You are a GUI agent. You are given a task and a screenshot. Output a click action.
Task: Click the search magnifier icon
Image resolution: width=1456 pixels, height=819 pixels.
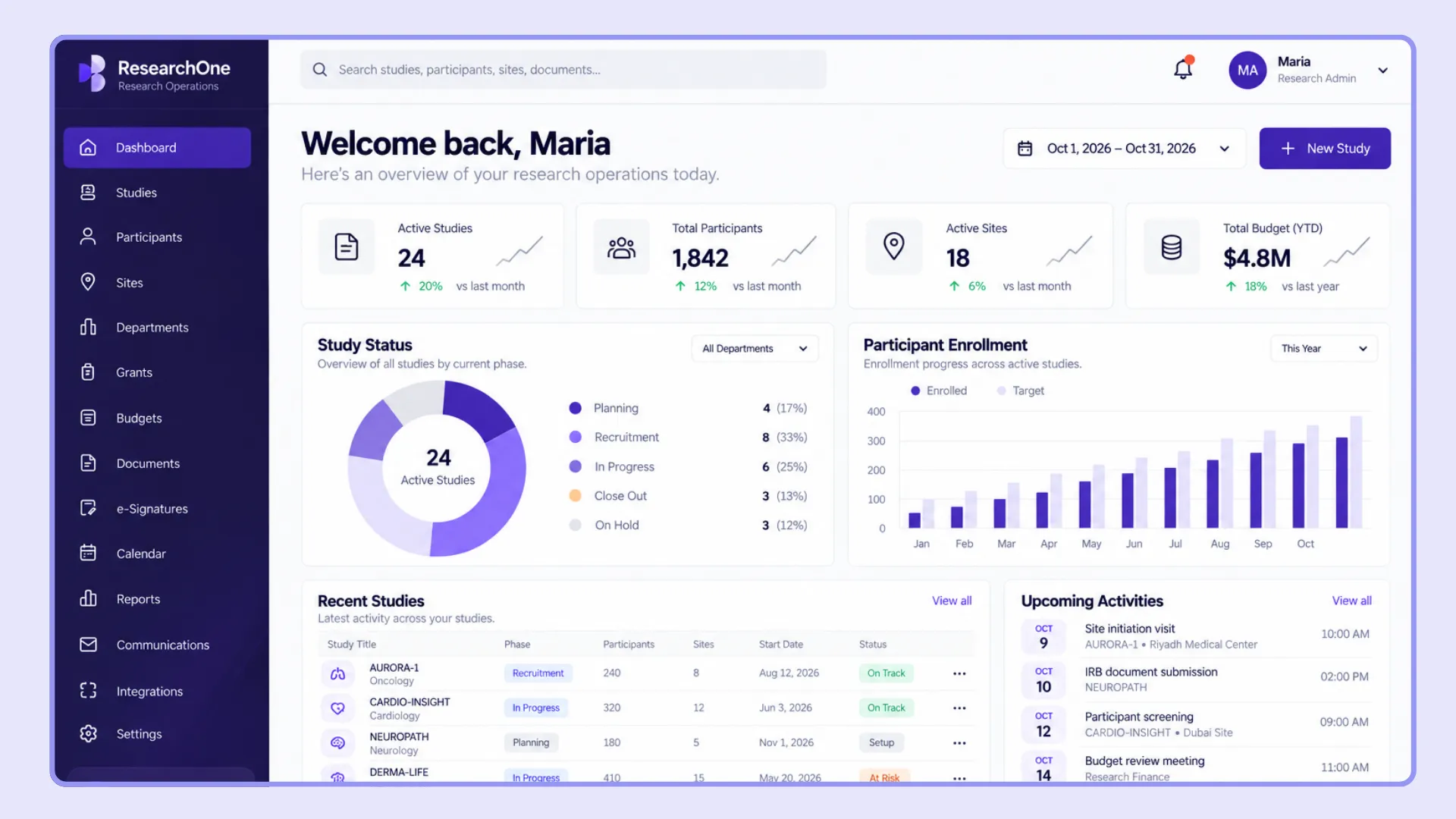click(320, 70)
